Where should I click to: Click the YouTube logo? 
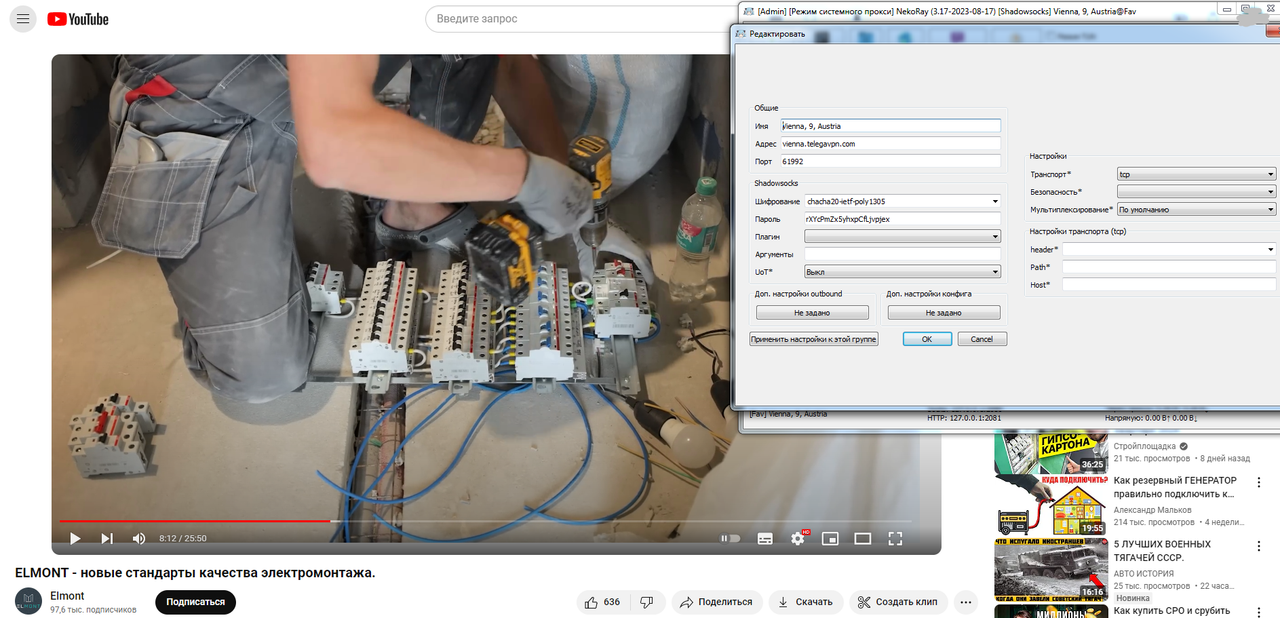click(x=77, y=19)
